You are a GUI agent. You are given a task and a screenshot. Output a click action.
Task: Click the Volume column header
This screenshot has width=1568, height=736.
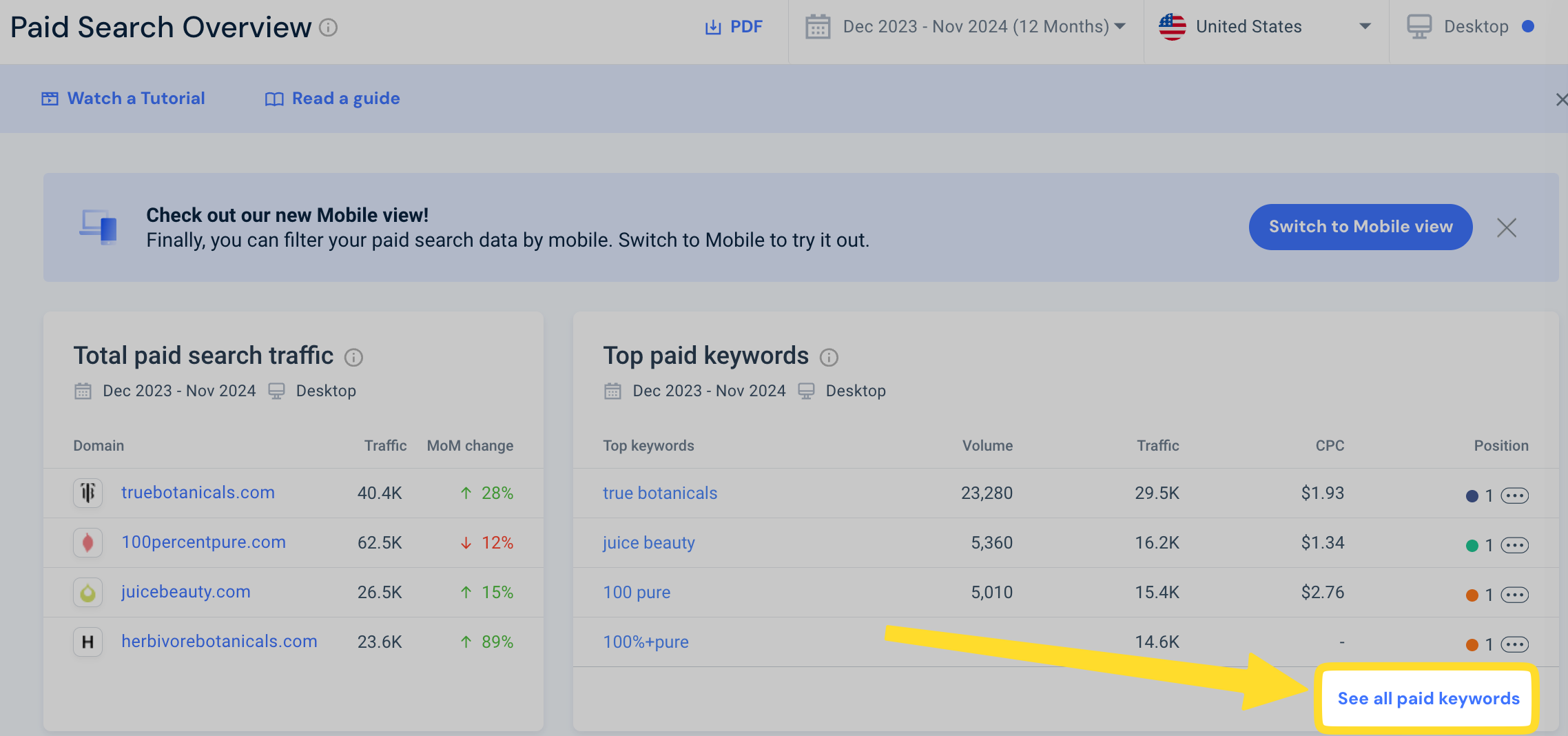987,446
